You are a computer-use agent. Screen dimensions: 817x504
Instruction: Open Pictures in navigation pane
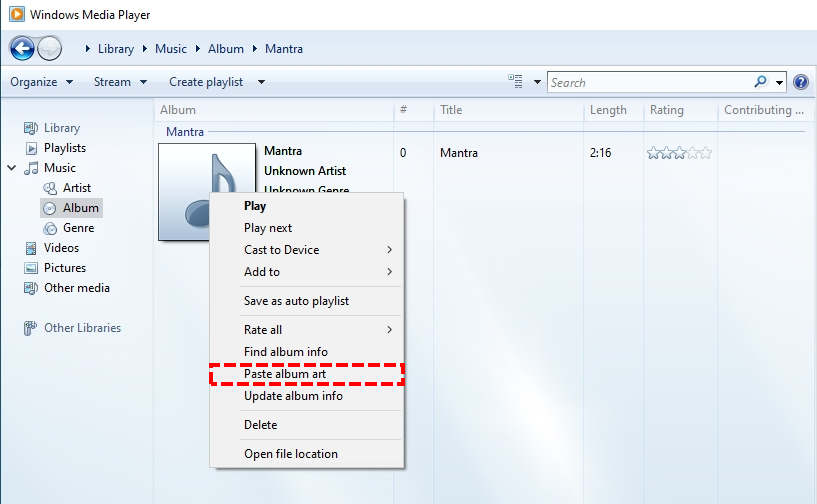click(65, 267)
